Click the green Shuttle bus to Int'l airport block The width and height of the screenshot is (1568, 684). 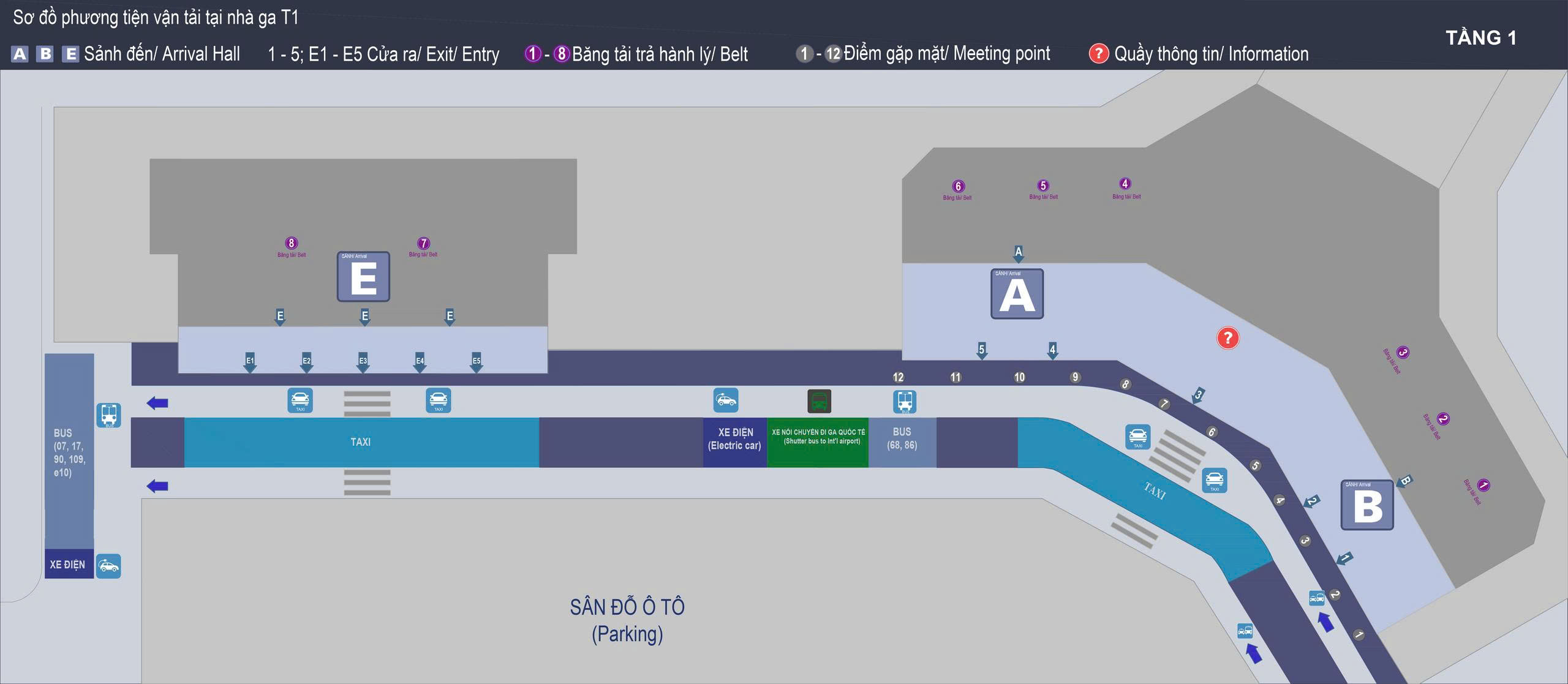pos(818,443)
